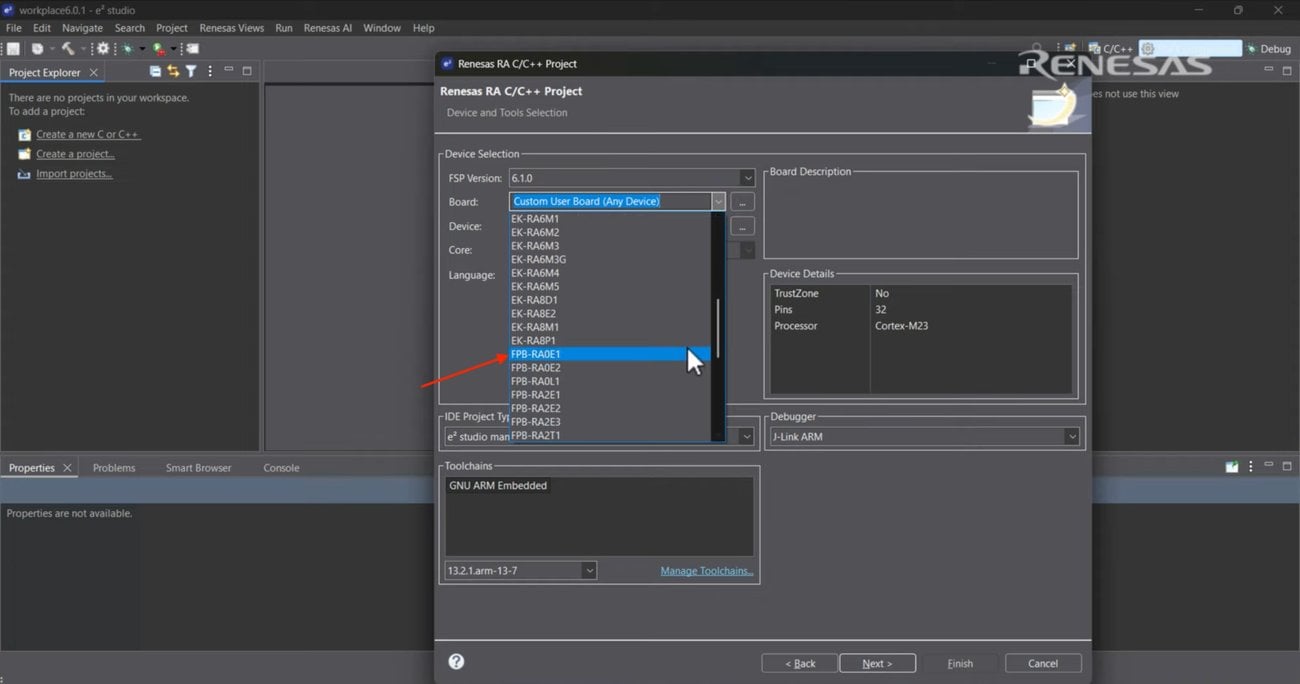This screenshot has height=684, width=1300.
Task: Open the toolchain version 13.2.1.arm-13-7 dropdown
Action: pos(589,571)
